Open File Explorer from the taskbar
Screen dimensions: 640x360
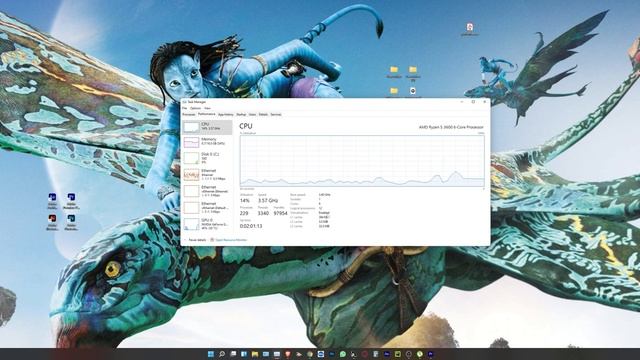255,354
